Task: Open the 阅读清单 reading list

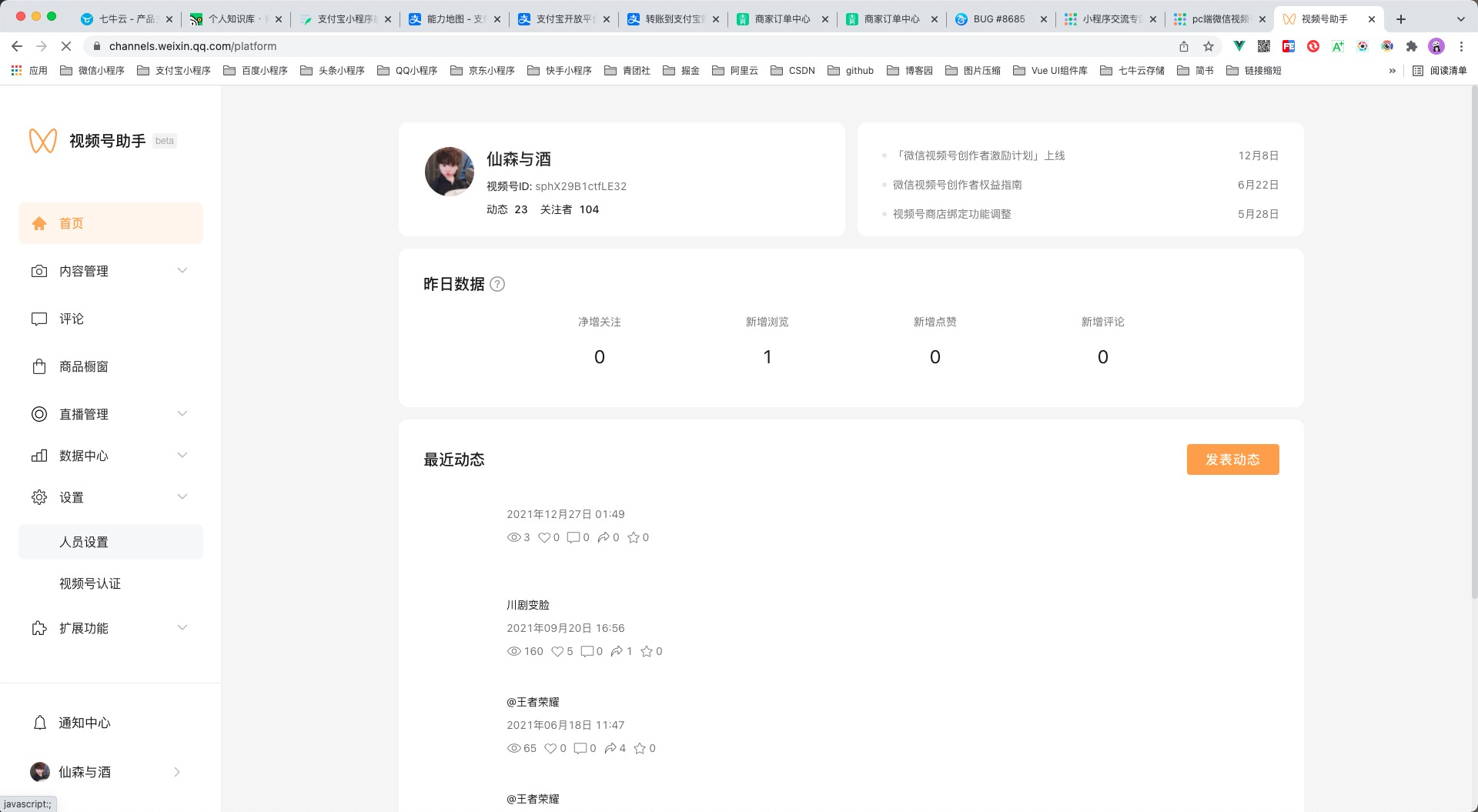Action: click(x=1440, y=70)
